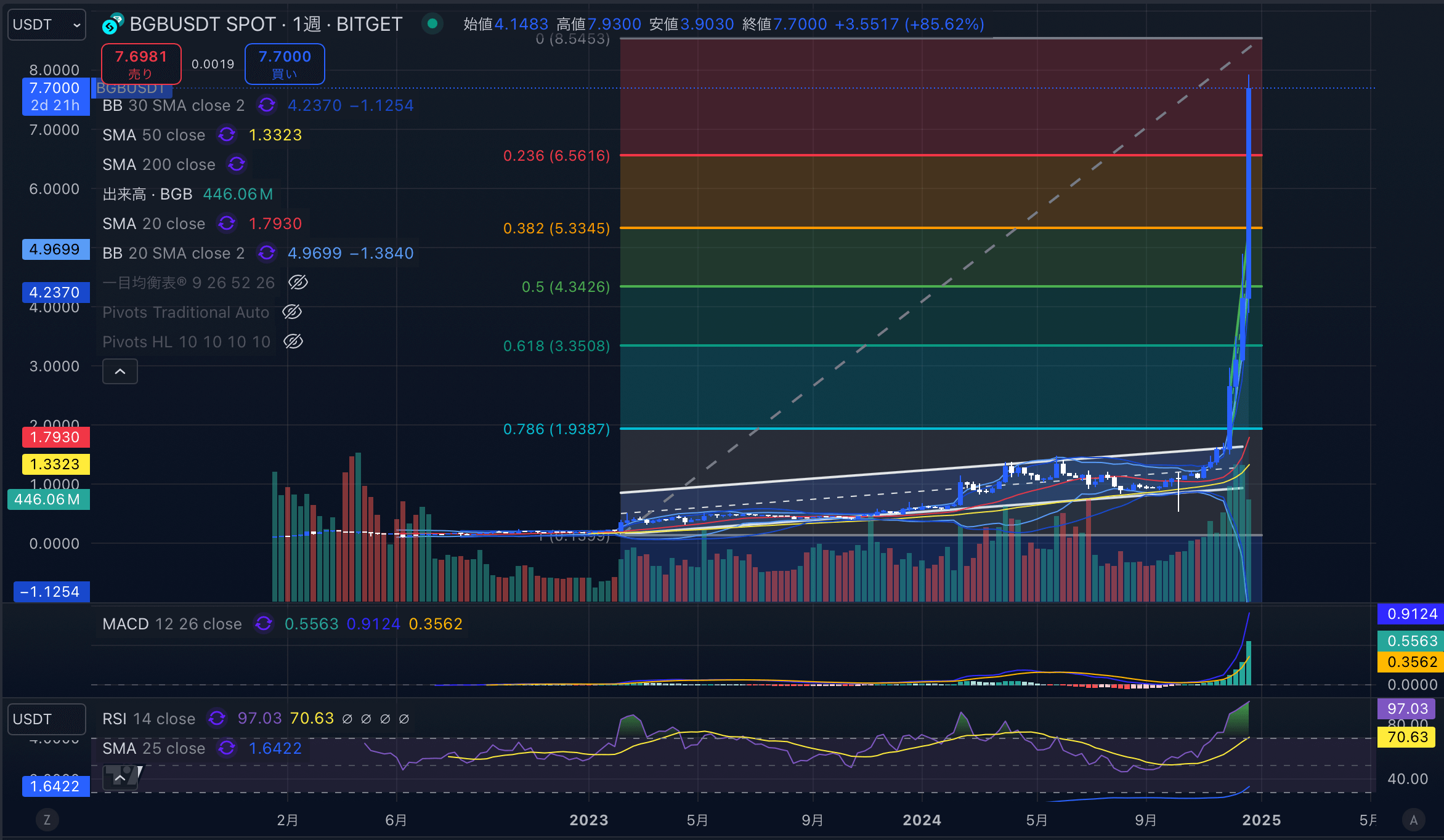
Task: Click the 4.2370 price axis label
Action: (56, 293)
